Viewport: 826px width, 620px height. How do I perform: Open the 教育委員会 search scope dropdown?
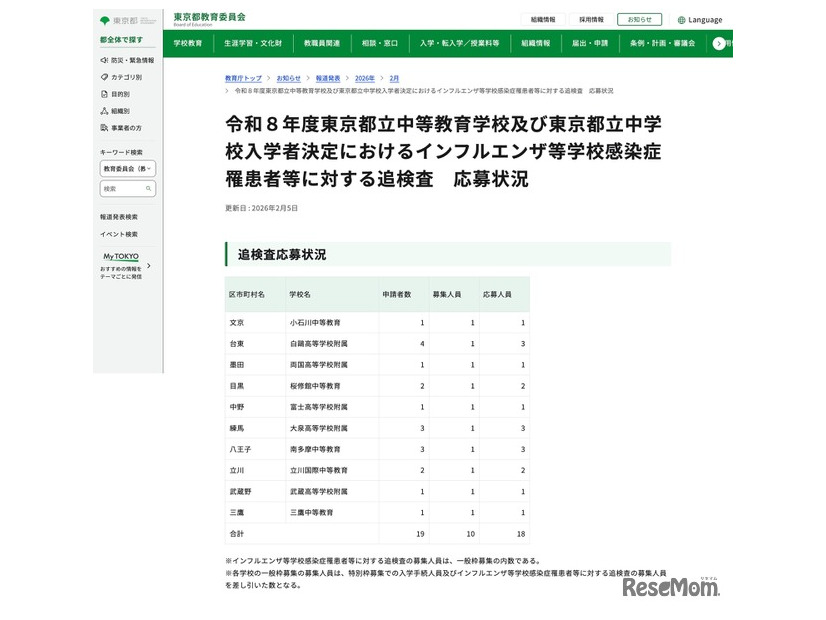(127, 170)
